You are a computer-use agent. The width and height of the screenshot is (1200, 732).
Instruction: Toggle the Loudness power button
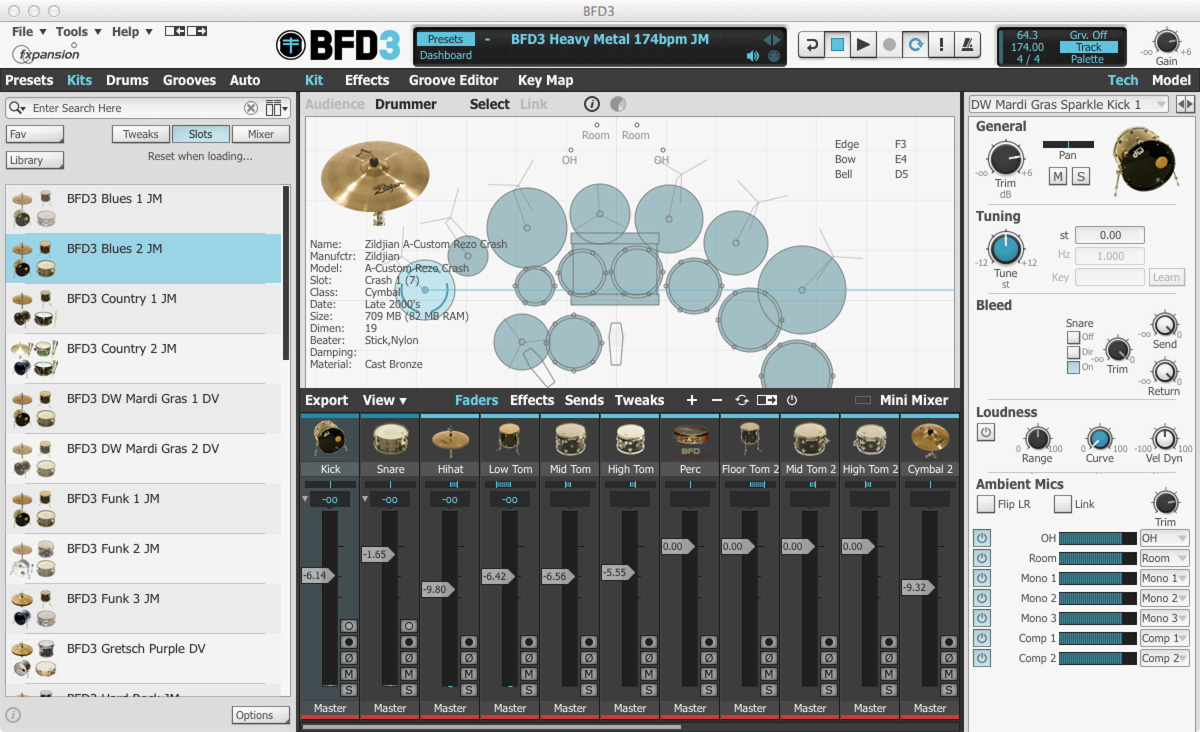986,432
